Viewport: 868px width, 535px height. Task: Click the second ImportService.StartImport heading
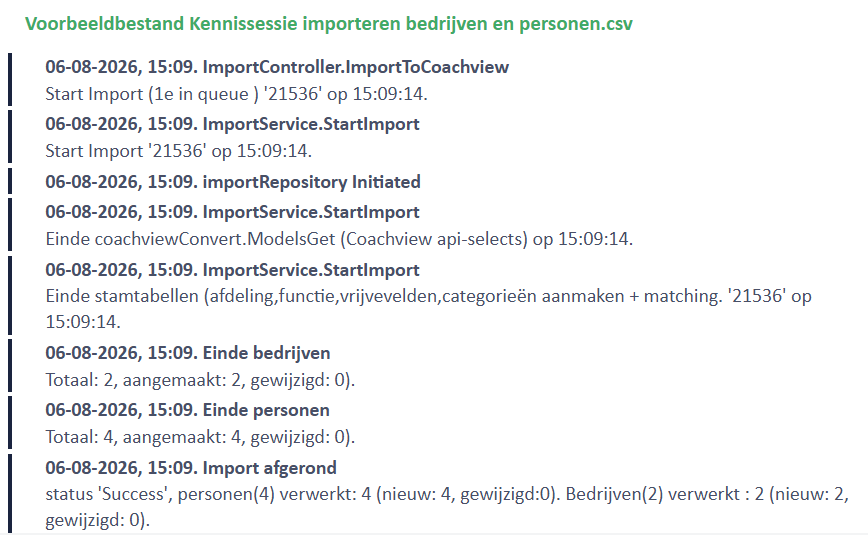pos(232,212)
